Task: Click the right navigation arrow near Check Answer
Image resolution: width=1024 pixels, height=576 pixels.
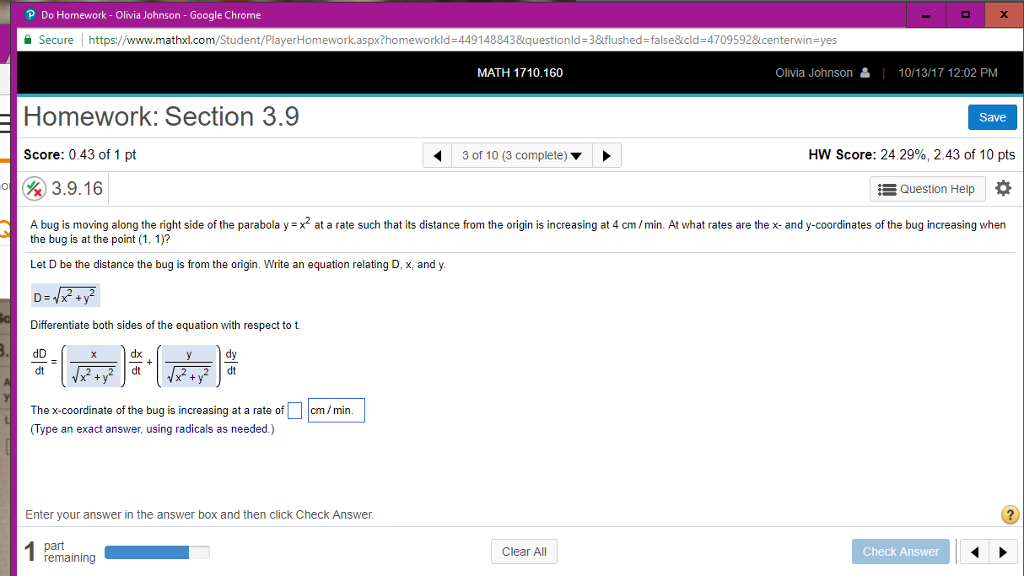Action: [x=1003, y=551]
